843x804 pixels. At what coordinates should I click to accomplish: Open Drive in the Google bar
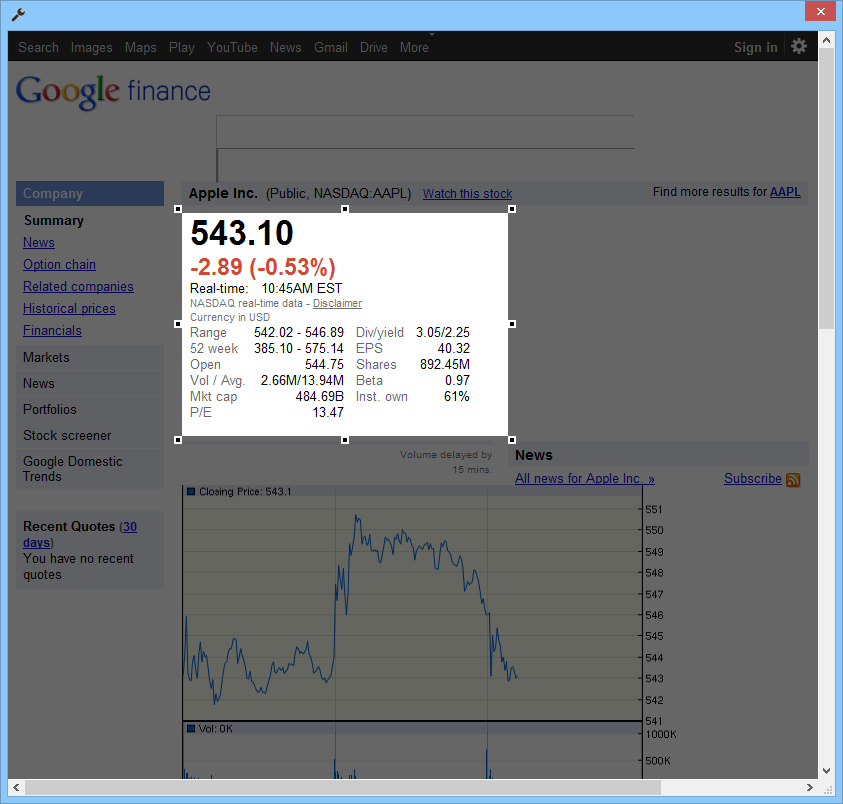(374, 47)
